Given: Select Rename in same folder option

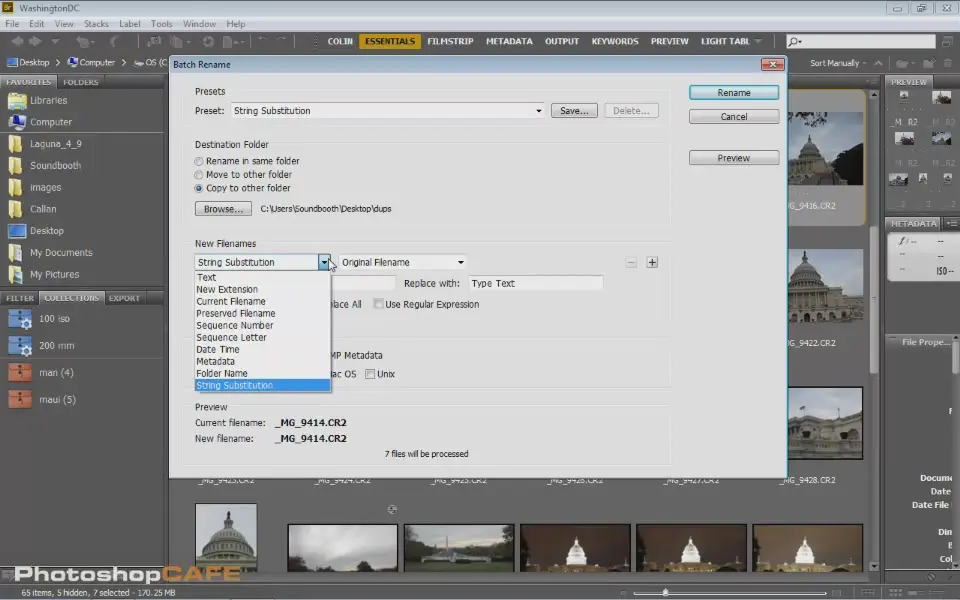Looking at the screenshot, I should point(198,162).
